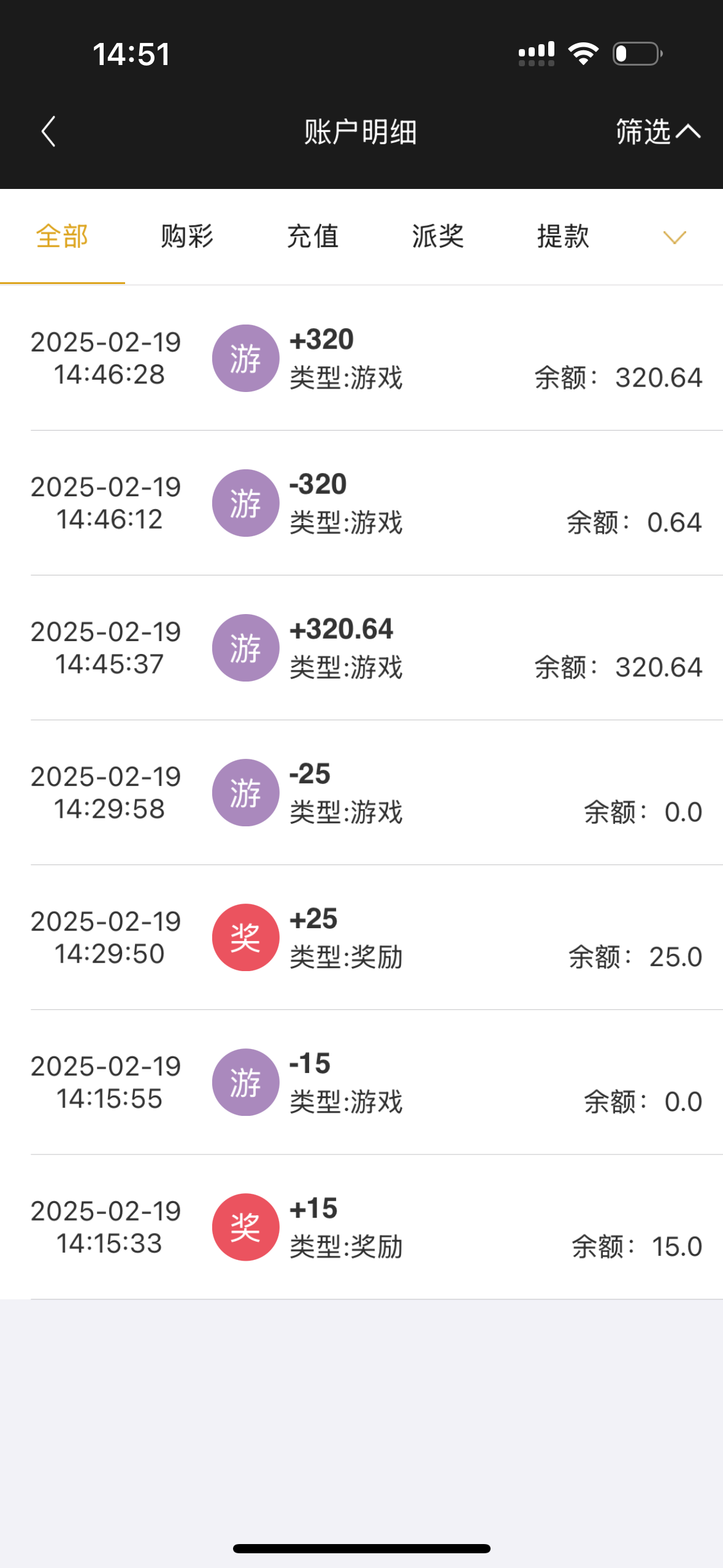The width and height of the screenshot is (723, 1568).
Task: Tap the red reward icon on +15 entry
Action: pos(245,1227)
